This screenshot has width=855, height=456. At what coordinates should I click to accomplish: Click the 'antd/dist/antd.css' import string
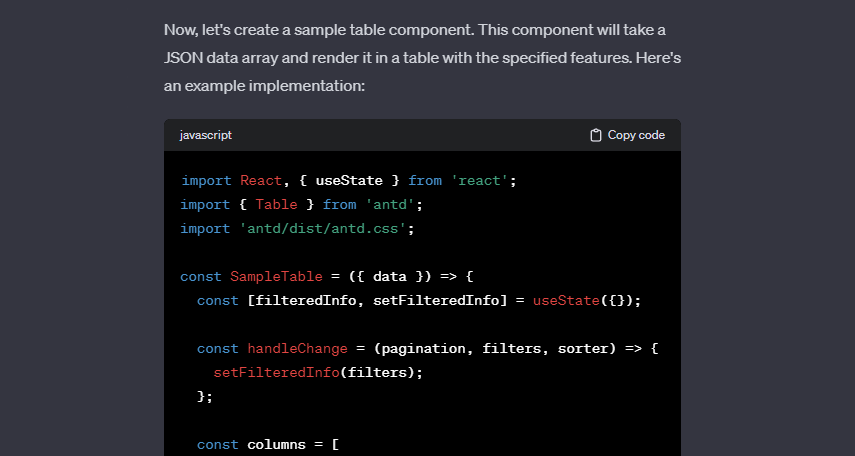(323, 229)
